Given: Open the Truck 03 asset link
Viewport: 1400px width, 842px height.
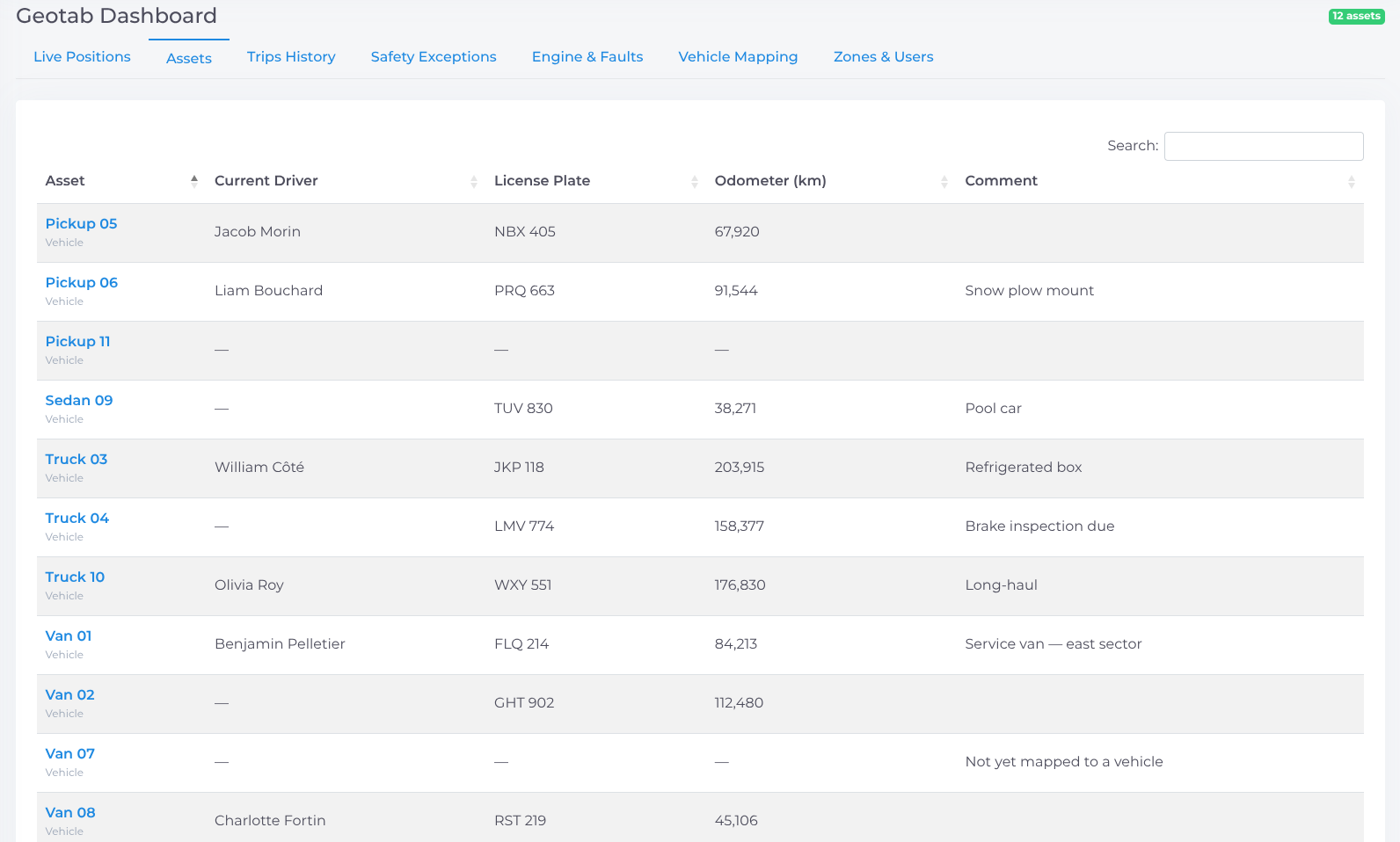Looking at the screenshot, I should click(x=77, y=459).
